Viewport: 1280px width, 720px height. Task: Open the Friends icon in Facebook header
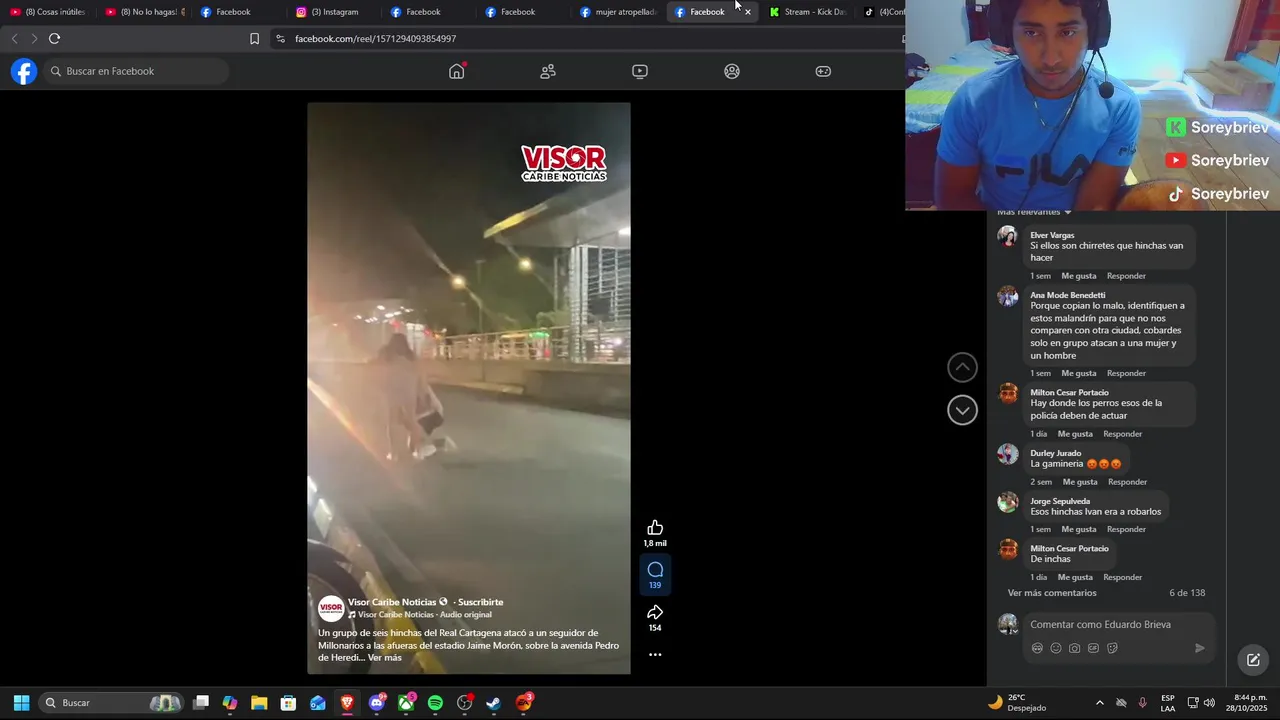click(548, 71)
